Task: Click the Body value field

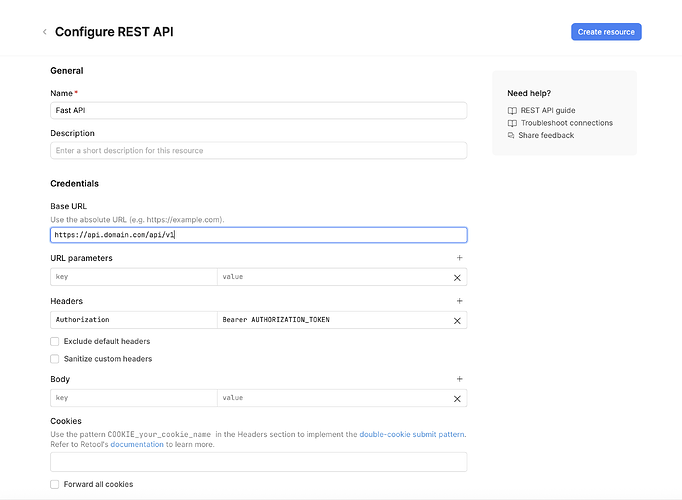Action: [334, 398]
